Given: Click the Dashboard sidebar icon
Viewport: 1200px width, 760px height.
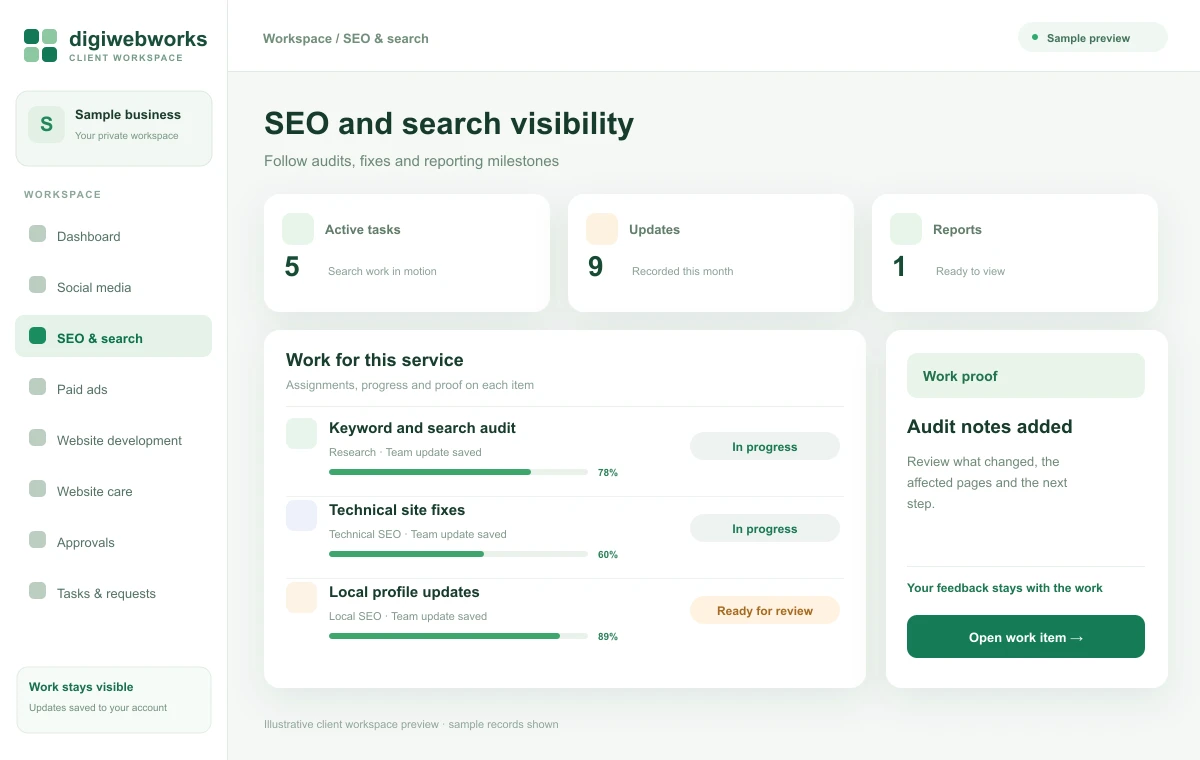Looking at the screenshot, I should pyautogui.click(x=37, y=234).
